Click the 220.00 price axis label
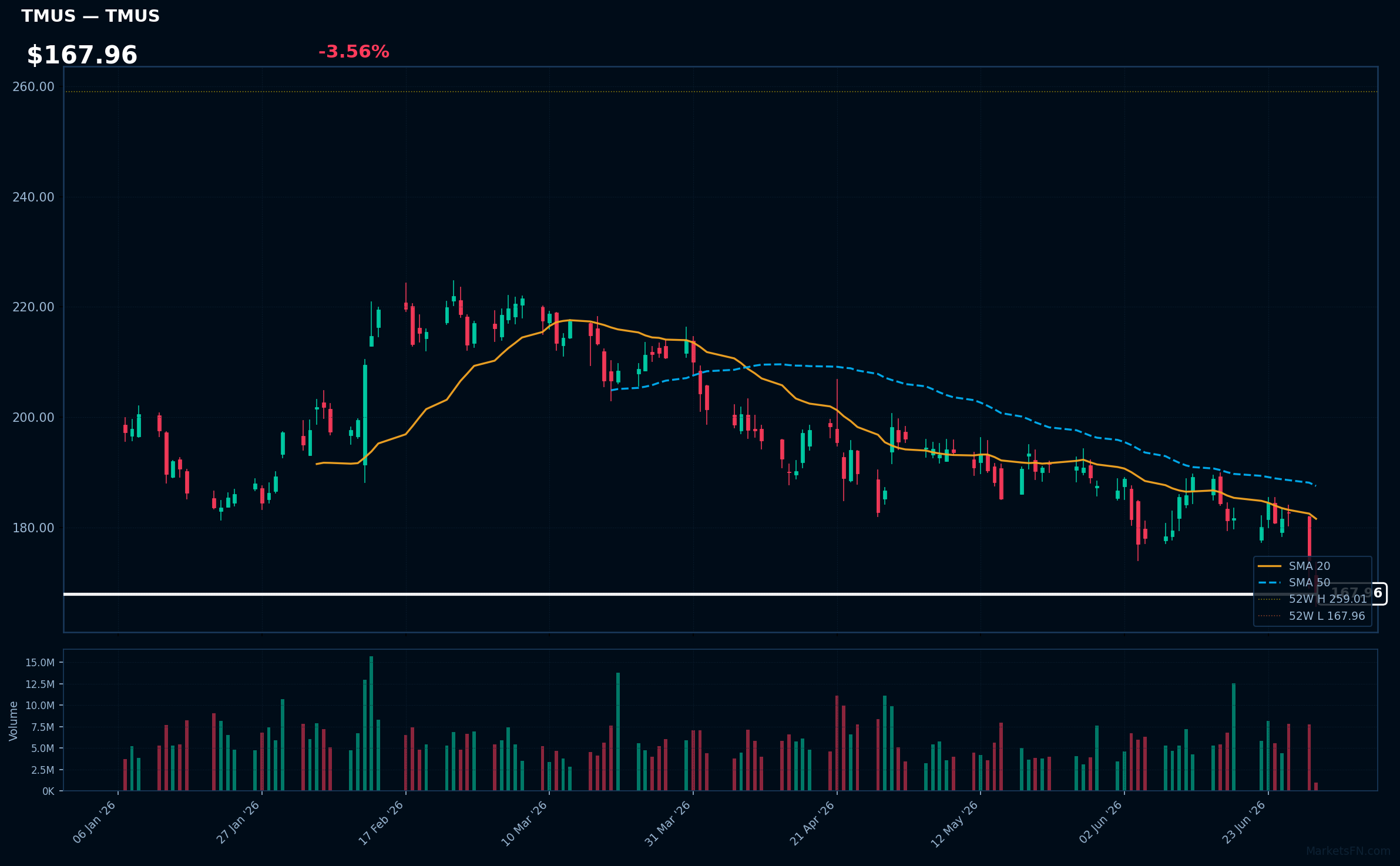This screenshot has height=866, width=1400. (33, 307)
